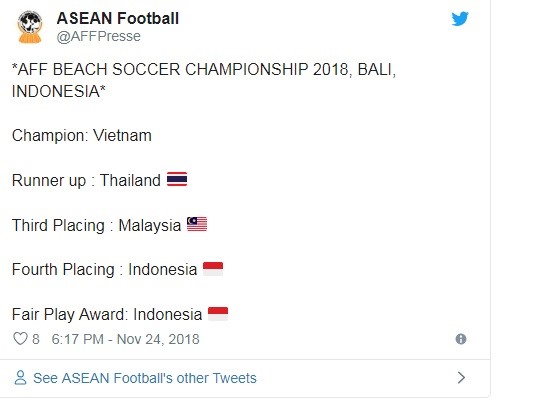
Task: Click the AFF BEACH SOCCER CHAMPIONSHIP 2018 headline
Action: coord(204,80)
